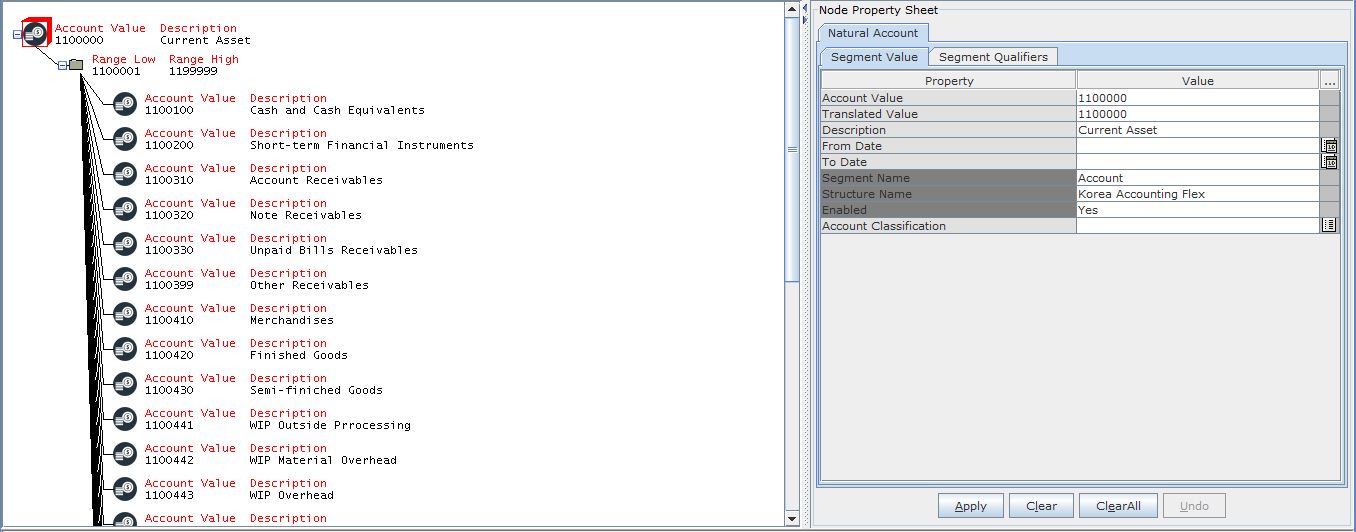1356x532 pixels.
Task: Switch to the Segment Qualifiers tab
Action: [x=992, y=57]
